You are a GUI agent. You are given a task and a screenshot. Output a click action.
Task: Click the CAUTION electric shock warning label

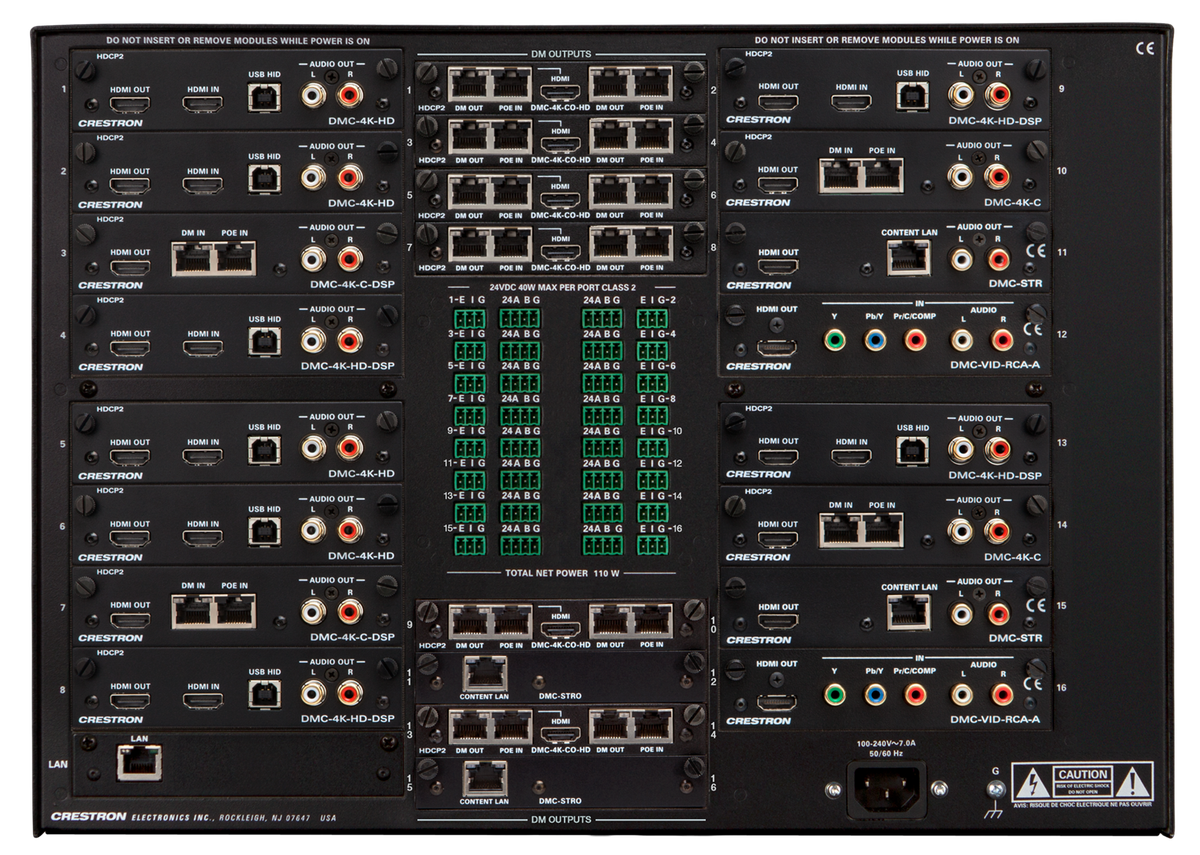1083,780
